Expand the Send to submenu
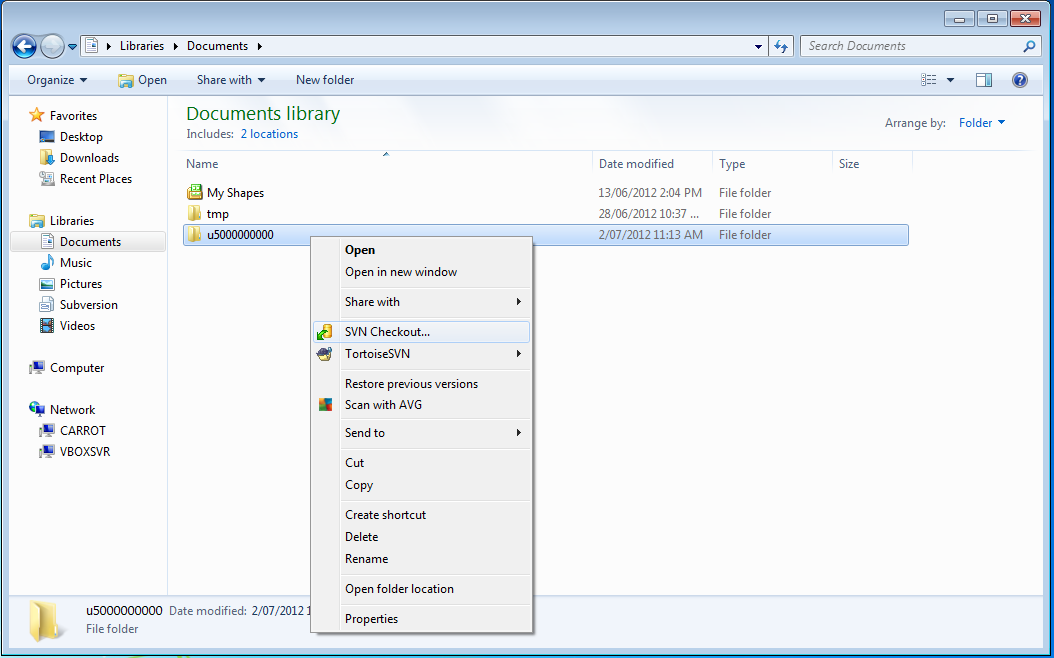 click(362, 432)
